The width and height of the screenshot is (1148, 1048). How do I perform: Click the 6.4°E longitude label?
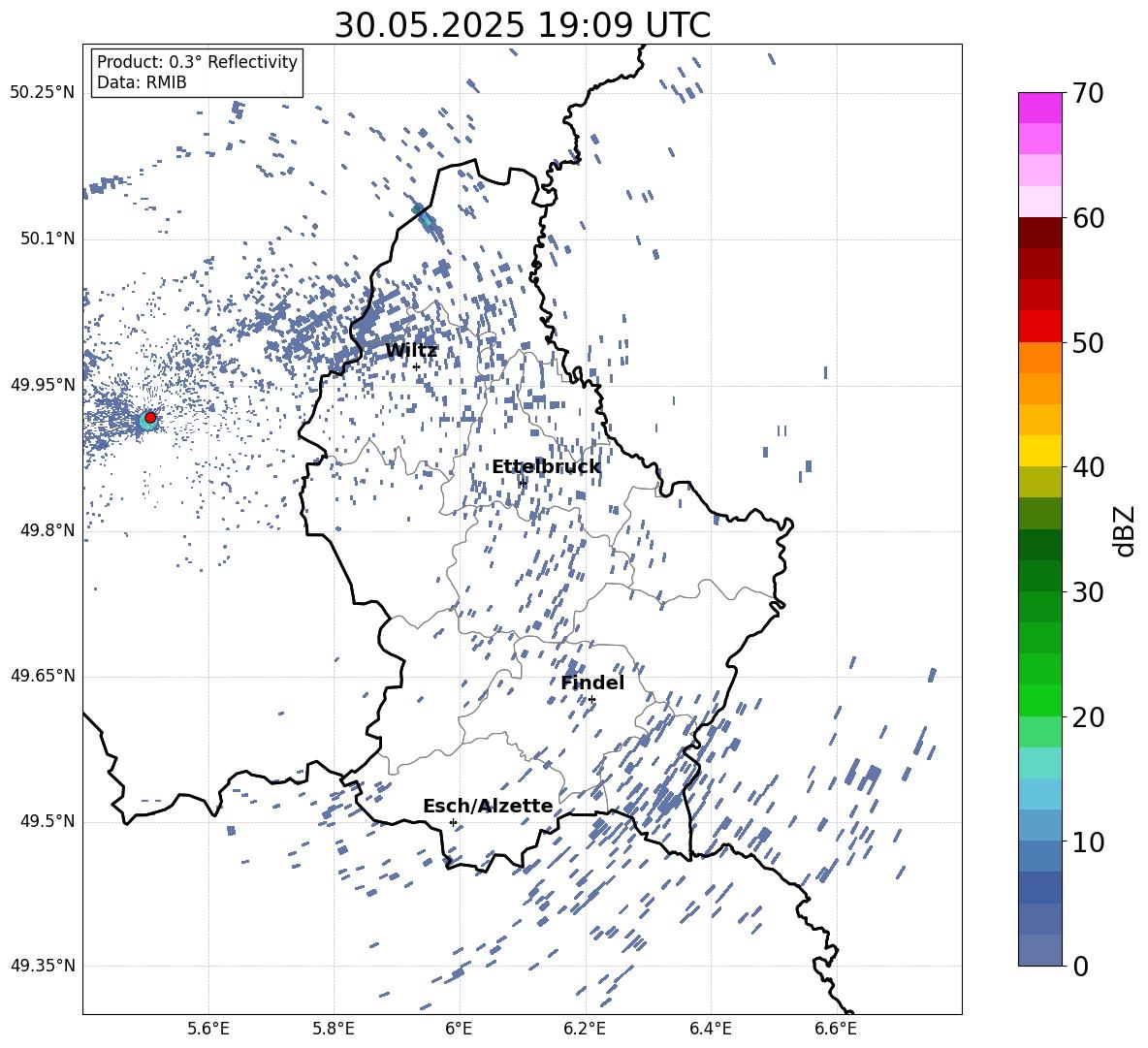click(710, 1029)
